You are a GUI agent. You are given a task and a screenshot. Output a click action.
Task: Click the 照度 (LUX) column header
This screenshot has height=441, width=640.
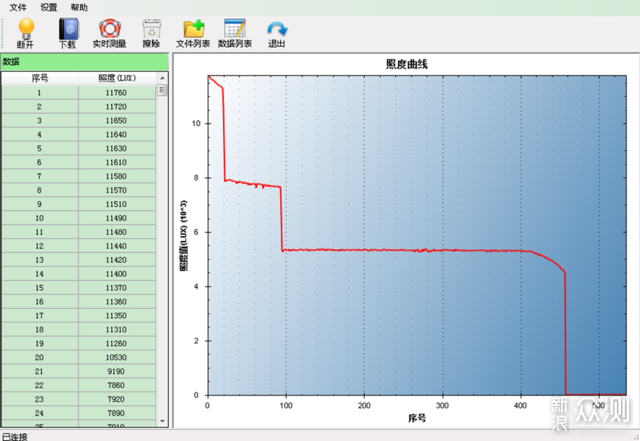(x=117, y=78)
